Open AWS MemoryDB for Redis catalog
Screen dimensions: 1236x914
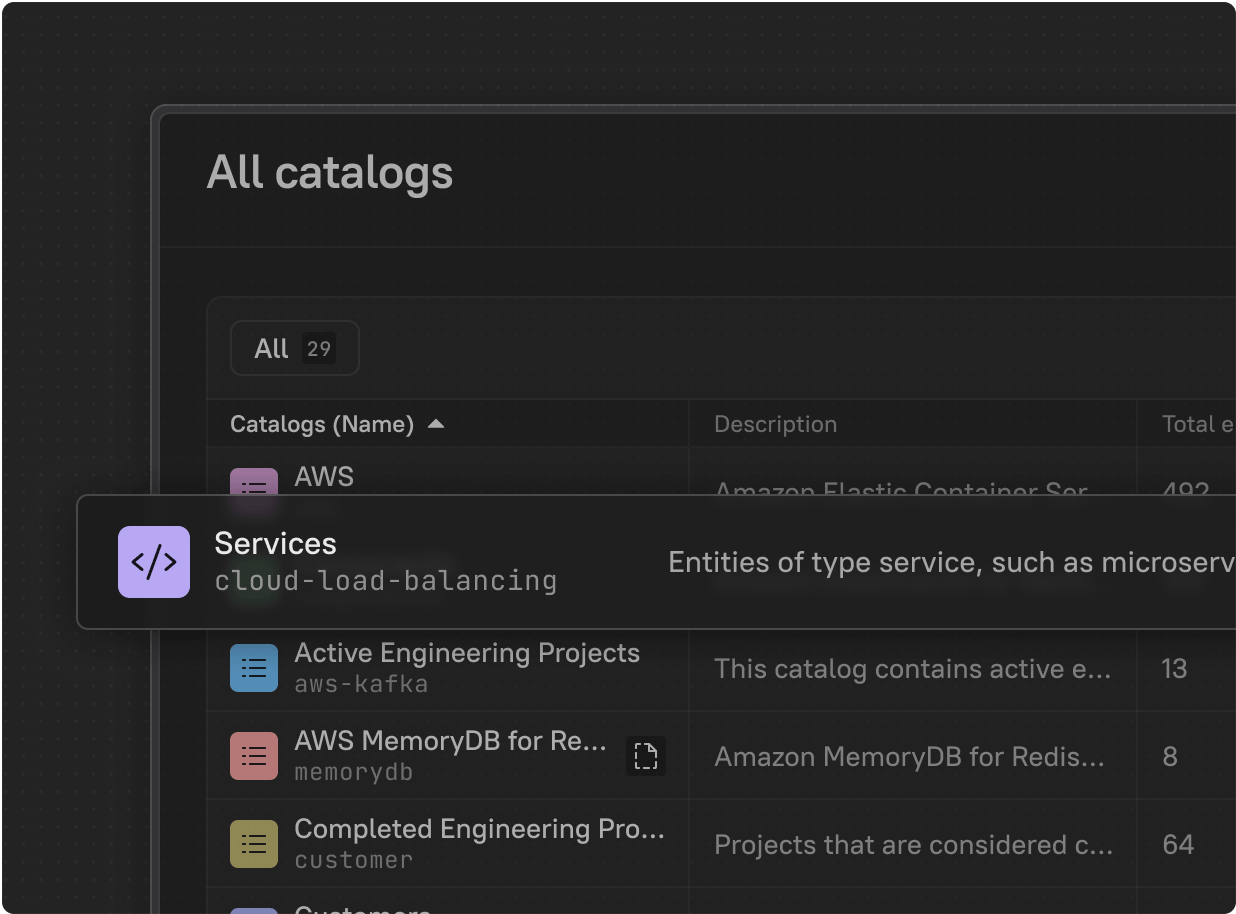pos(451,741)
